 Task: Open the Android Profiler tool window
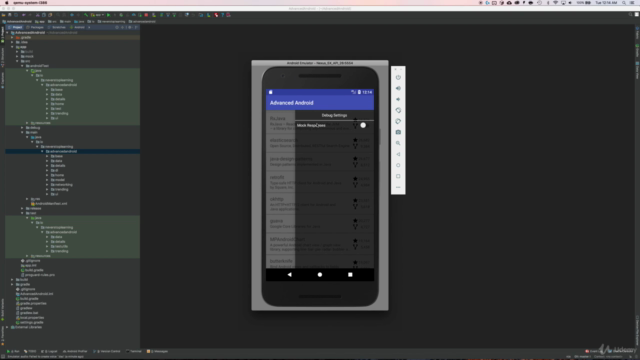click(x=75, y=351)
